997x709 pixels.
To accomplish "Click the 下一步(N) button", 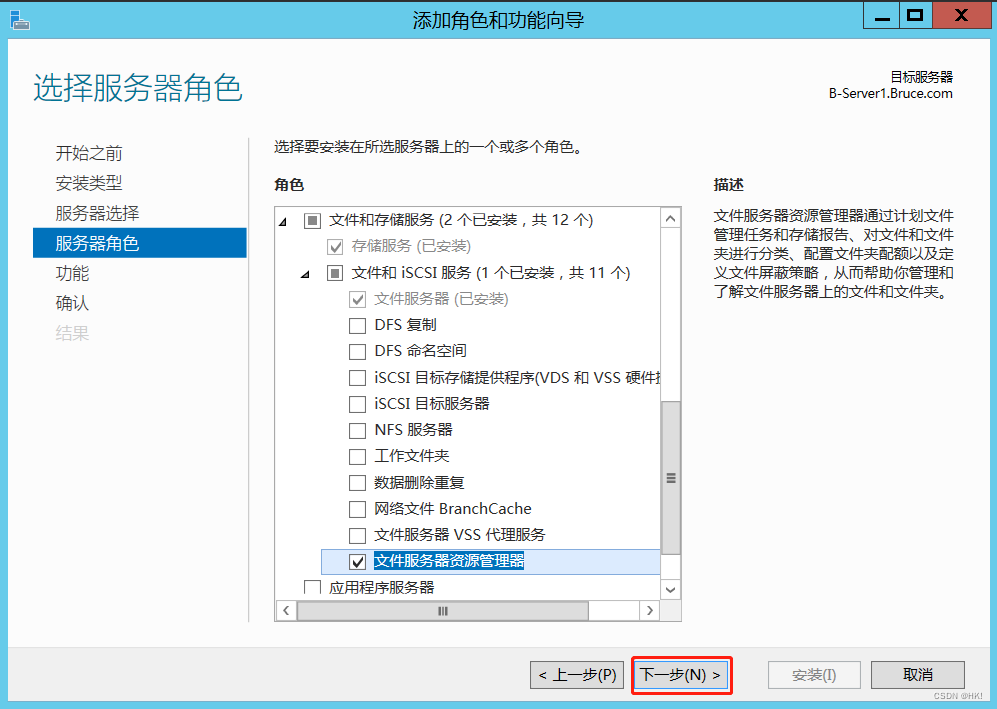I will pyautogui.click(x=681, y=675).
